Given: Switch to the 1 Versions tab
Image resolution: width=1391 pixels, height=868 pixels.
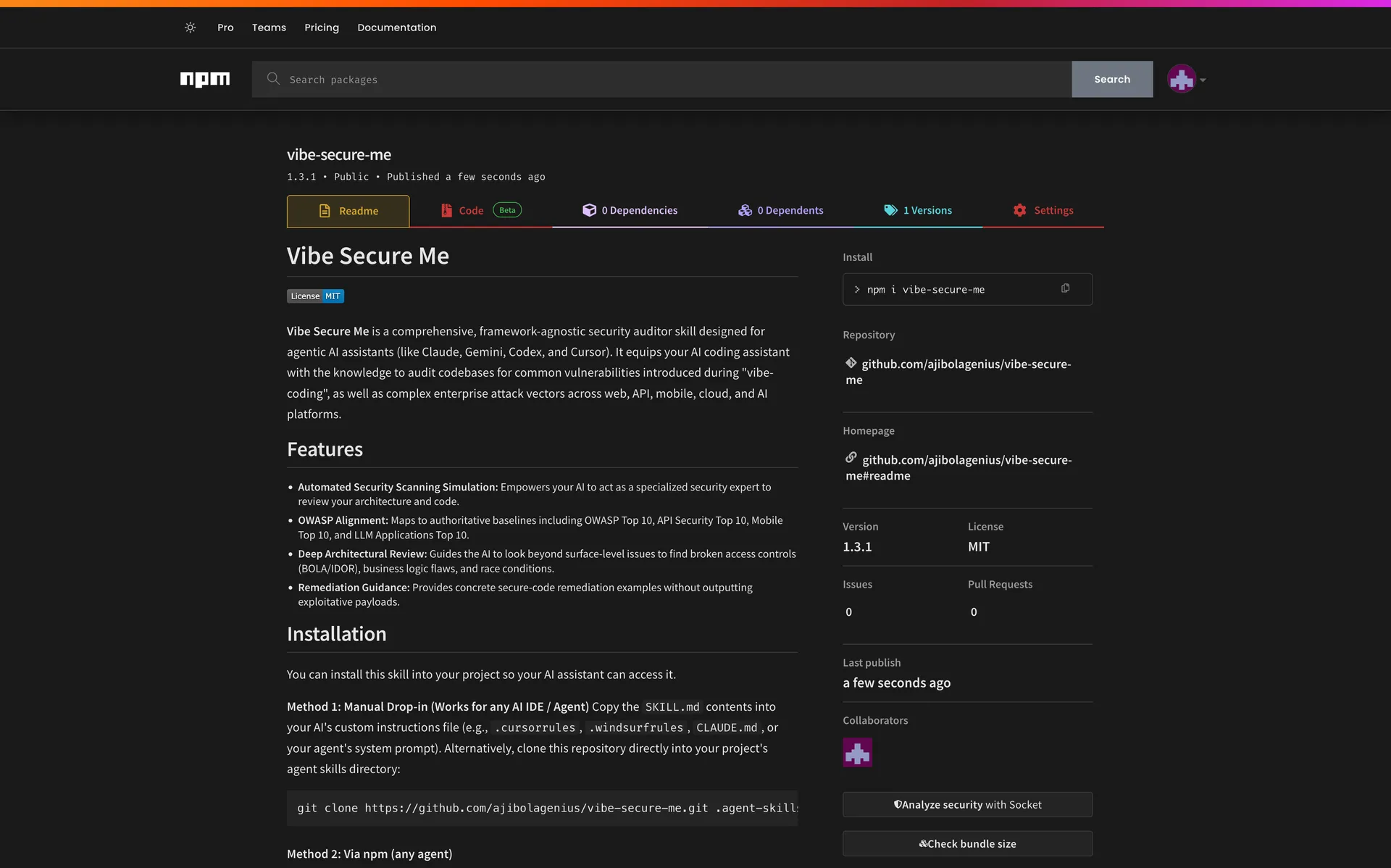Looking at the screenshot, I should click(x=917, y=210).
